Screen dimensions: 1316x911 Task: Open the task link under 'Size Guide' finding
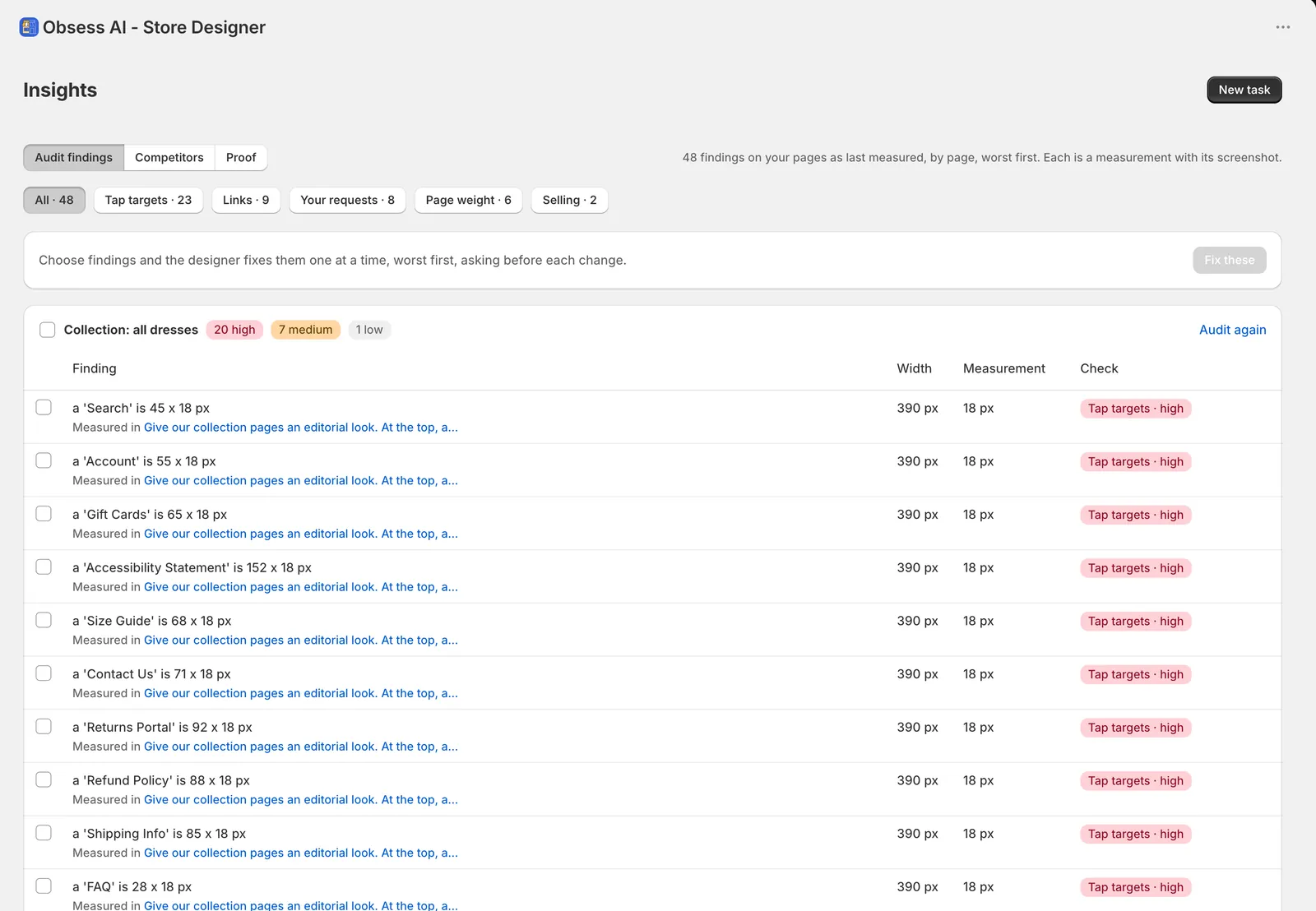(301, 640)
